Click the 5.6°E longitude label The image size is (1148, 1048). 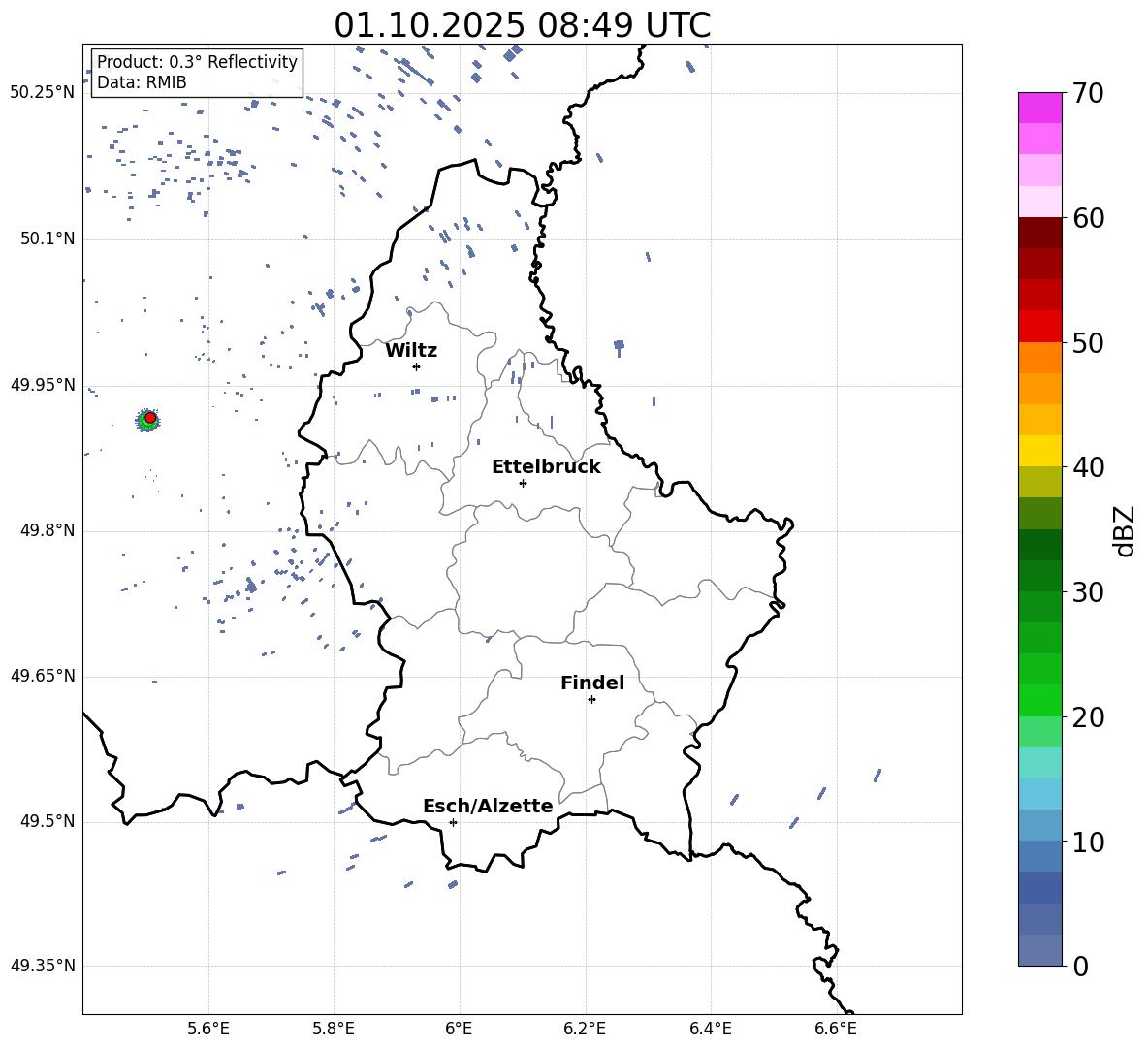208,1029
